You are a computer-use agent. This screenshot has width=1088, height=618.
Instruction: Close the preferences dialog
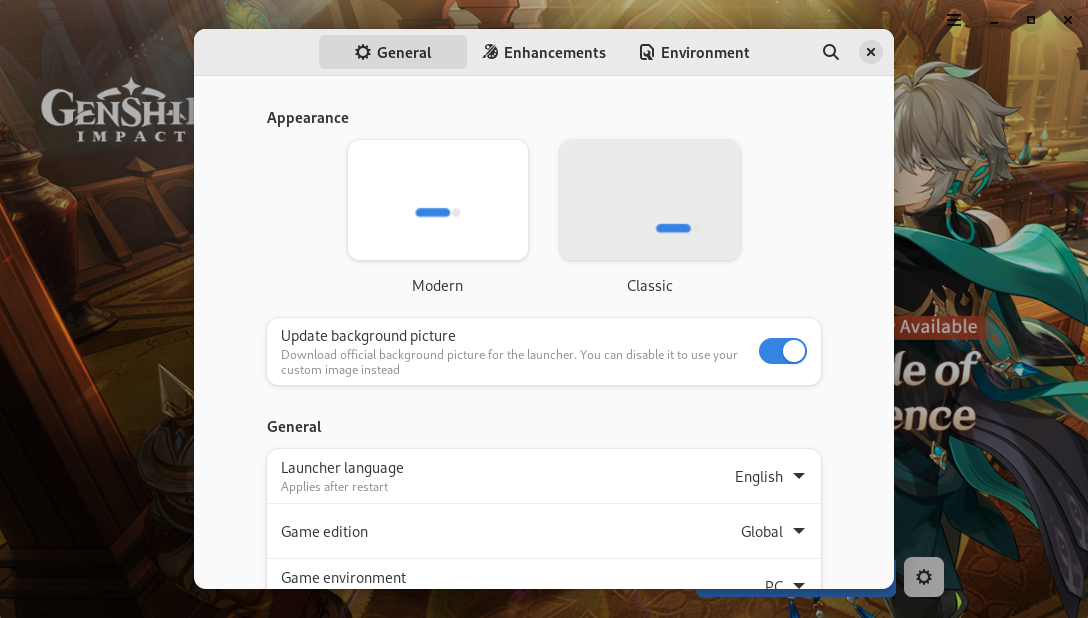pos(871,52)
